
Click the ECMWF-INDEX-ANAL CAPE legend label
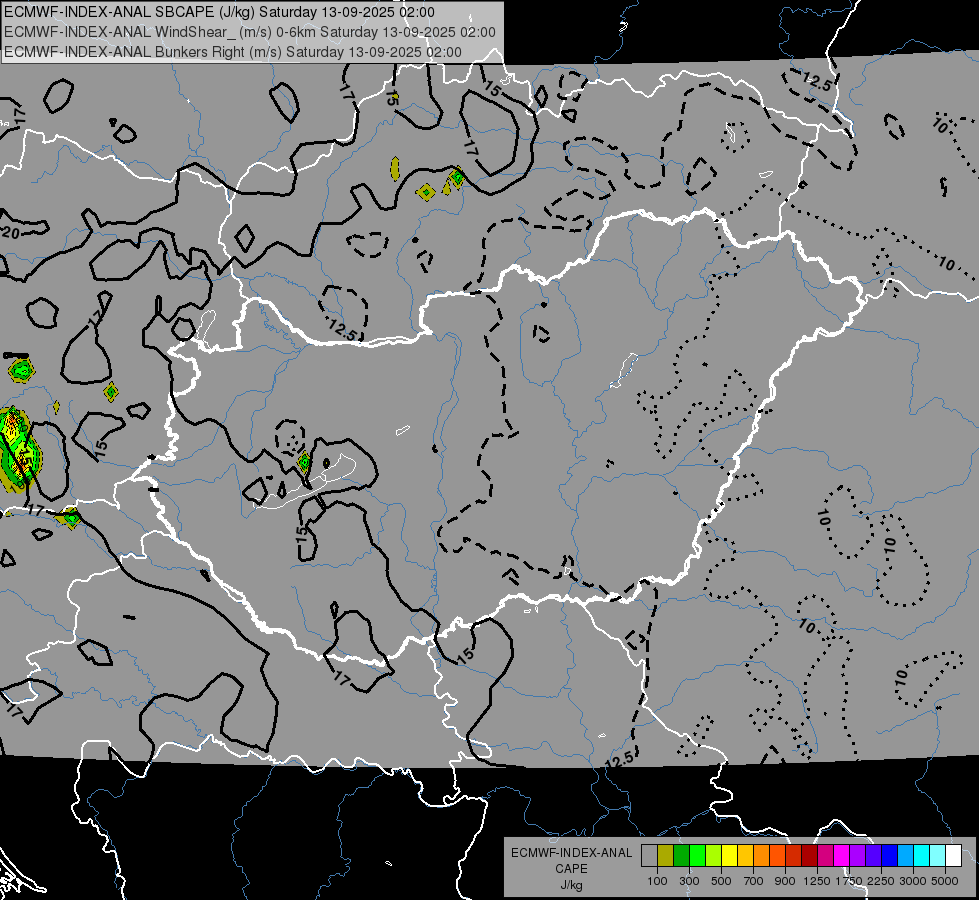tap(571, 860)
